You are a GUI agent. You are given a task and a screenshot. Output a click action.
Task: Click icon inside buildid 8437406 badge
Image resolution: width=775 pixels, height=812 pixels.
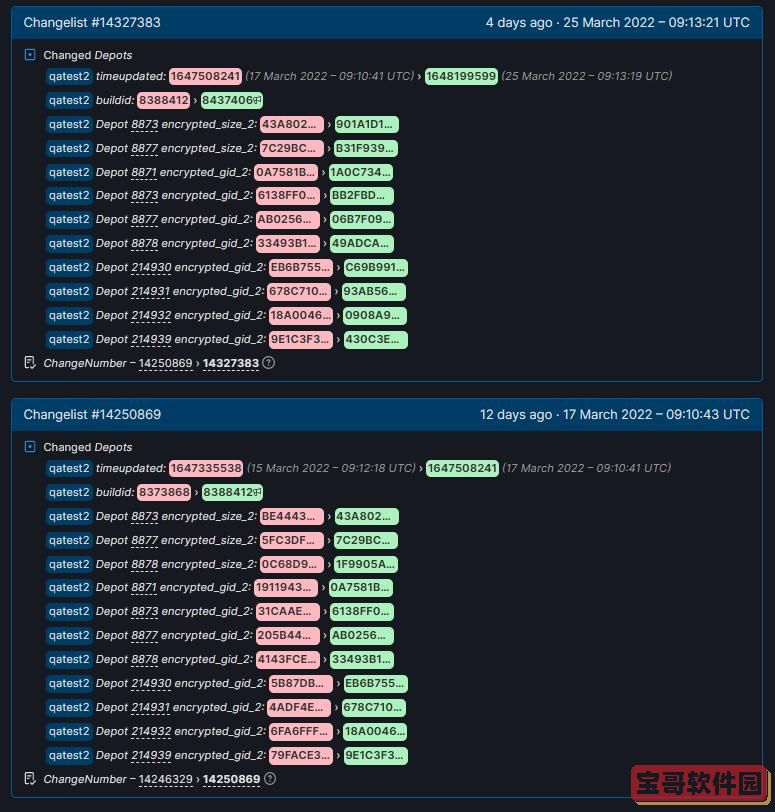(257, 100)
